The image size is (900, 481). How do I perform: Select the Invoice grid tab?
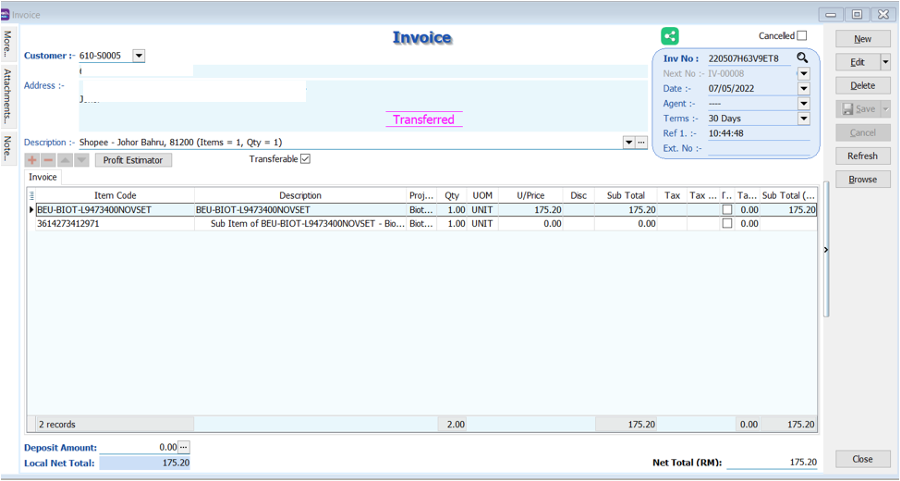[x=43, y=177]
